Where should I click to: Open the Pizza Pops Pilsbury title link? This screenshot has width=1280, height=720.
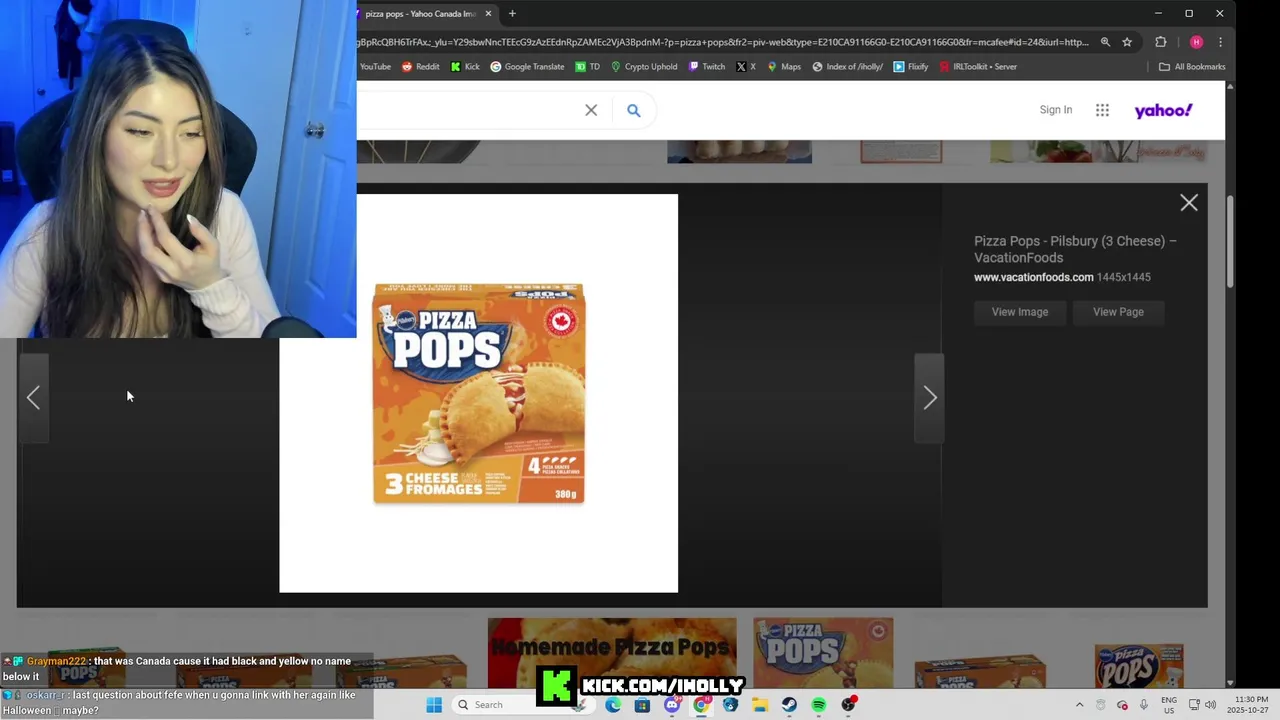1075,249
